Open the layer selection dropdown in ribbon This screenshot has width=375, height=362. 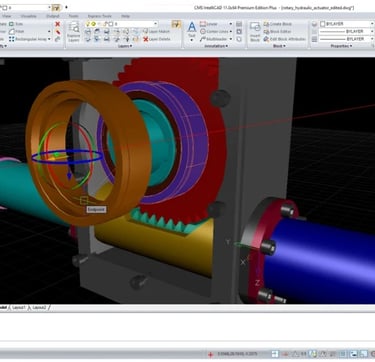tap(121, 24)
